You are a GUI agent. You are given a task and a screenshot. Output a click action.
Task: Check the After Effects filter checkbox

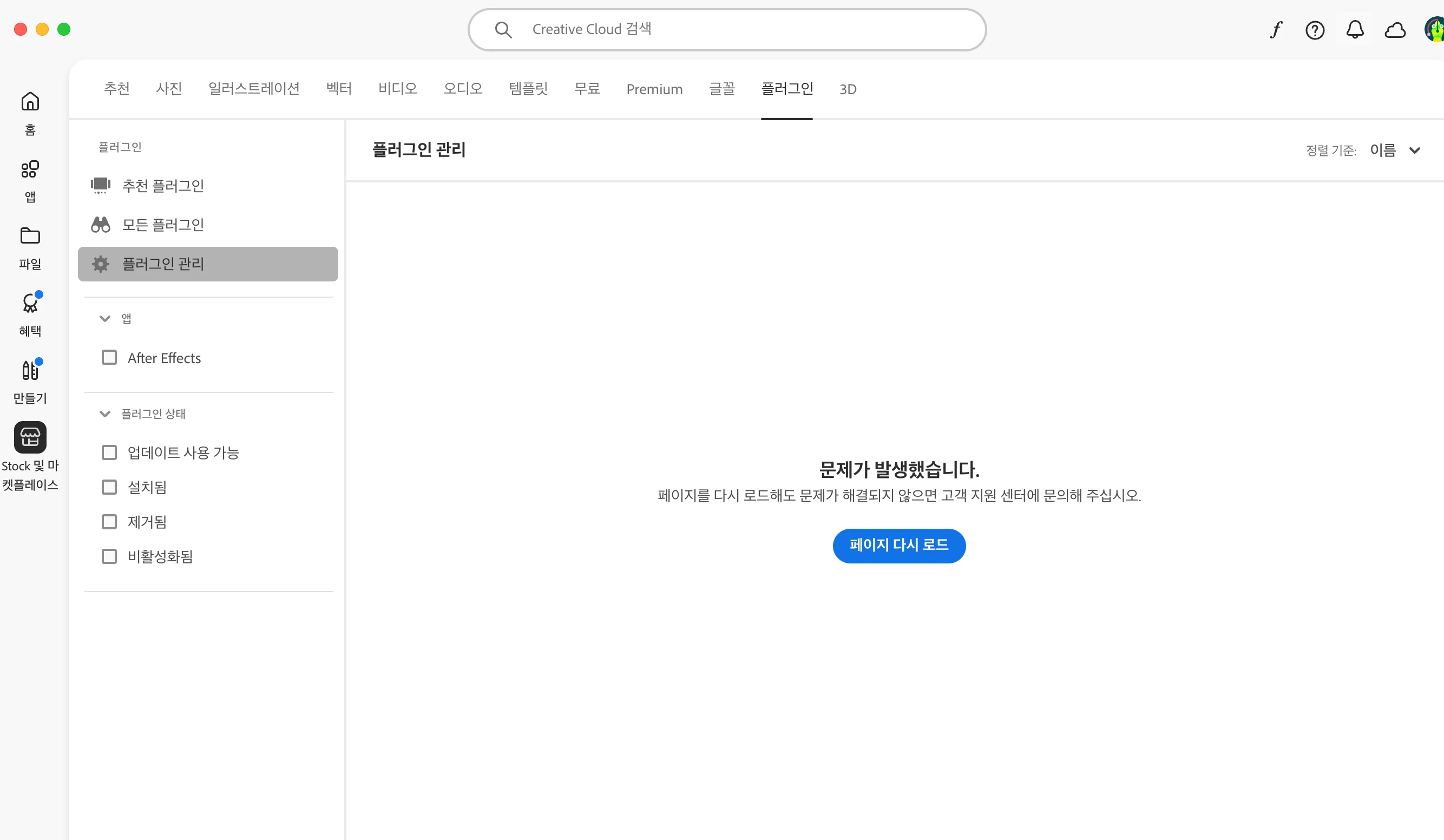[109, 358]
